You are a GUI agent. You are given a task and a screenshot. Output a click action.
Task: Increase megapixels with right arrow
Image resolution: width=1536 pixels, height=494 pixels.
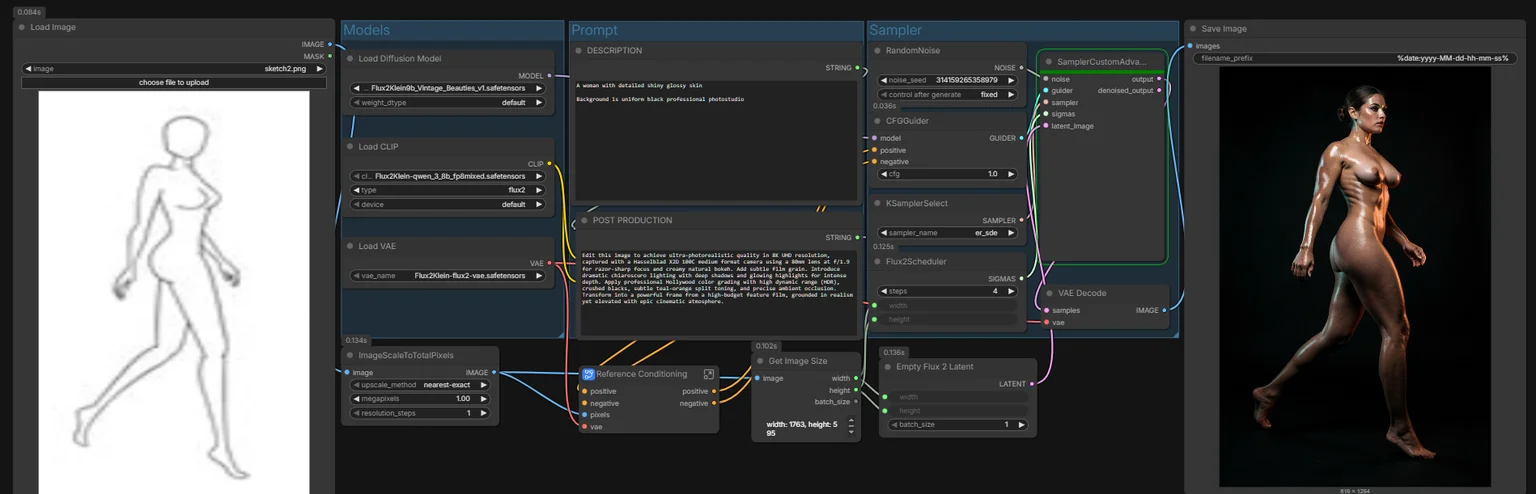(x=483, y=399)
